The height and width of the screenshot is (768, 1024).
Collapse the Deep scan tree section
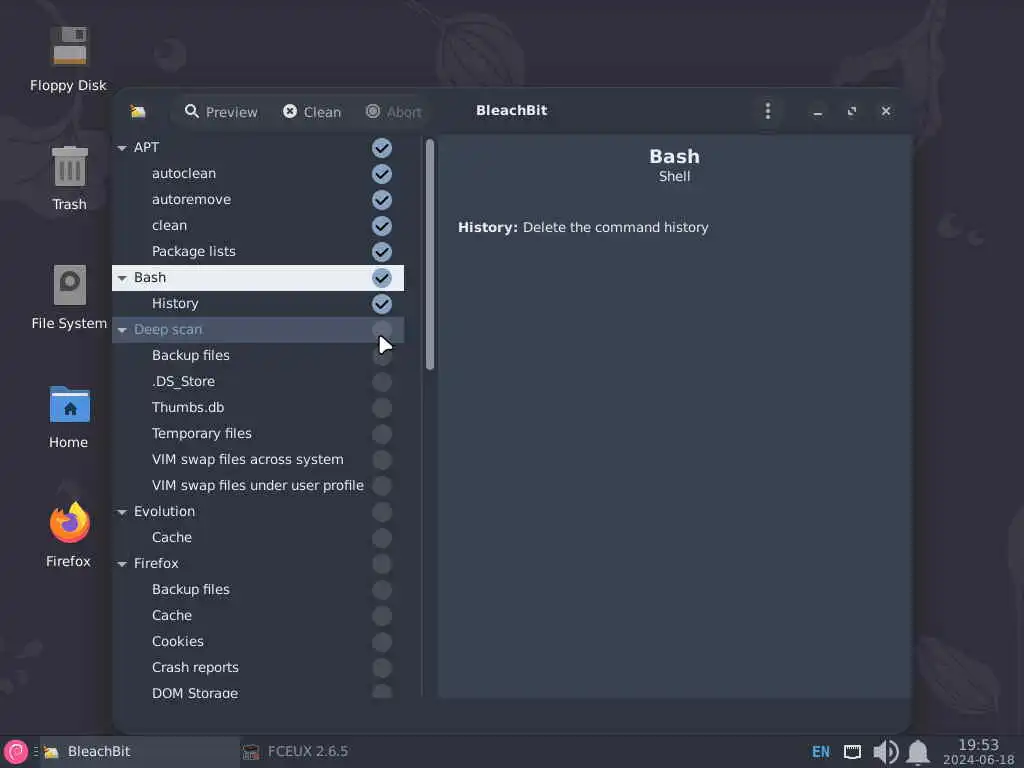122,330
